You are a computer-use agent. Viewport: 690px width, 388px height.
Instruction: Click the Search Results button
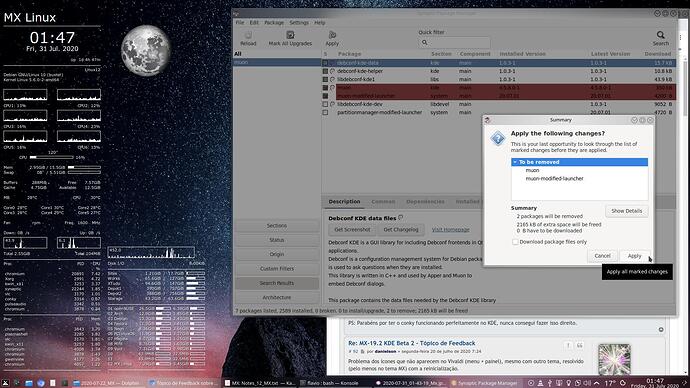276,283
